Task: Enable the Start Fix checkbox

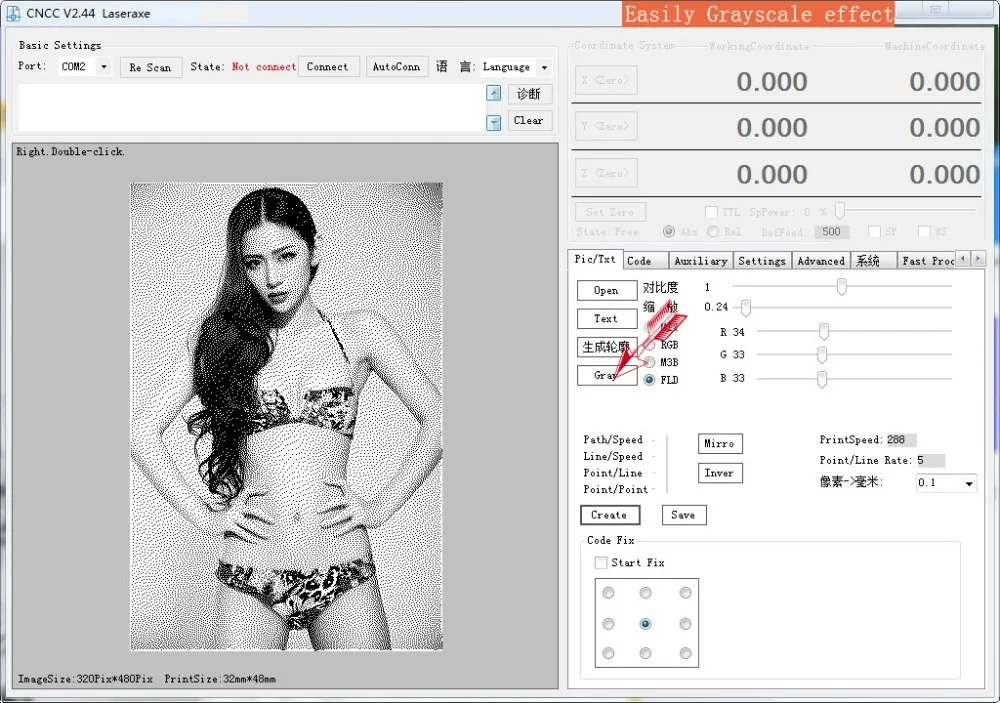Action: 601,563
